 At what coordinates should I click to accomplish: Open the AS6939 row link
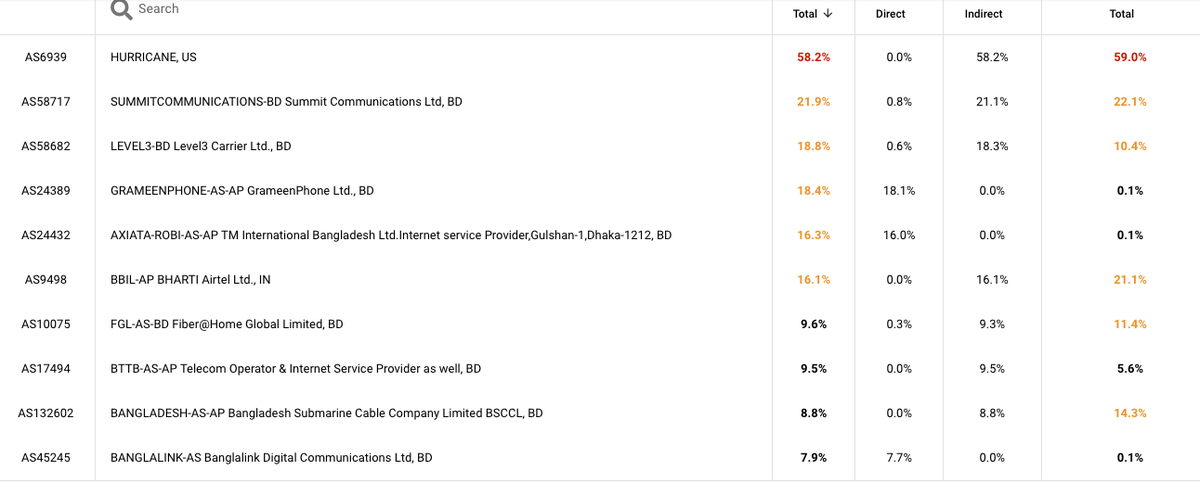46,57
